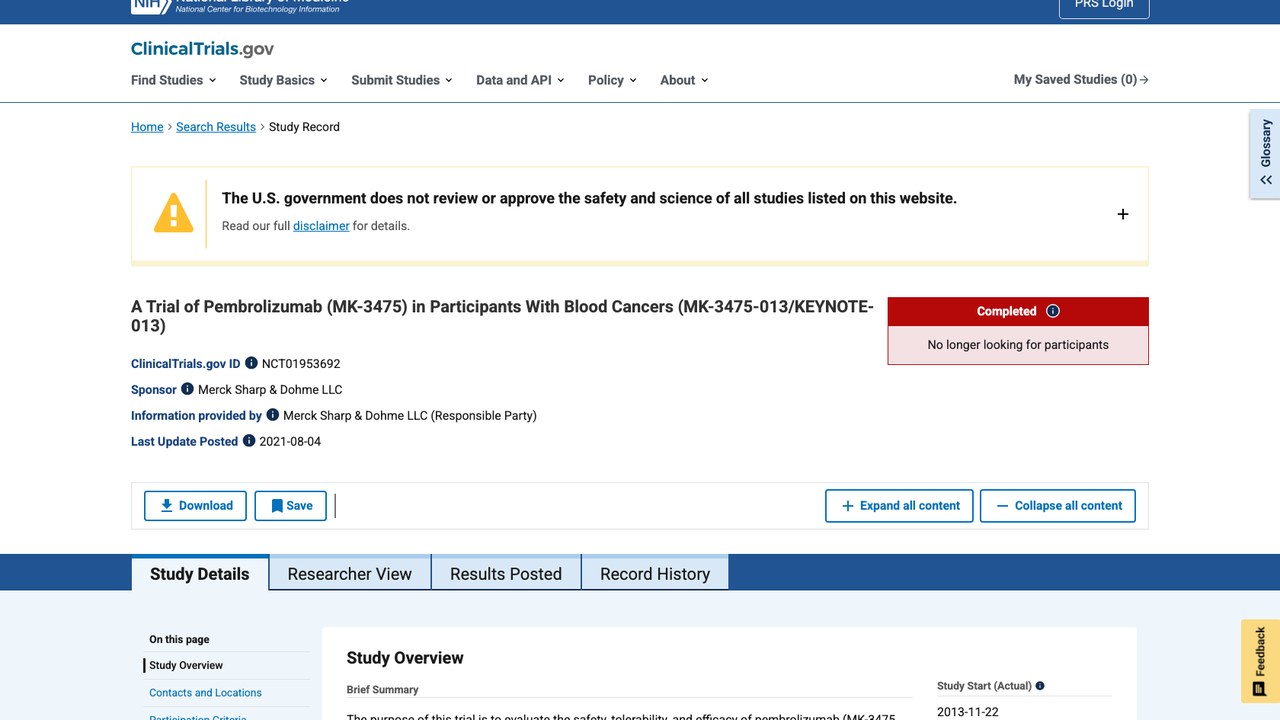Click the ClinicalTrials.gov logo
1280x720 pixels.
202,49
